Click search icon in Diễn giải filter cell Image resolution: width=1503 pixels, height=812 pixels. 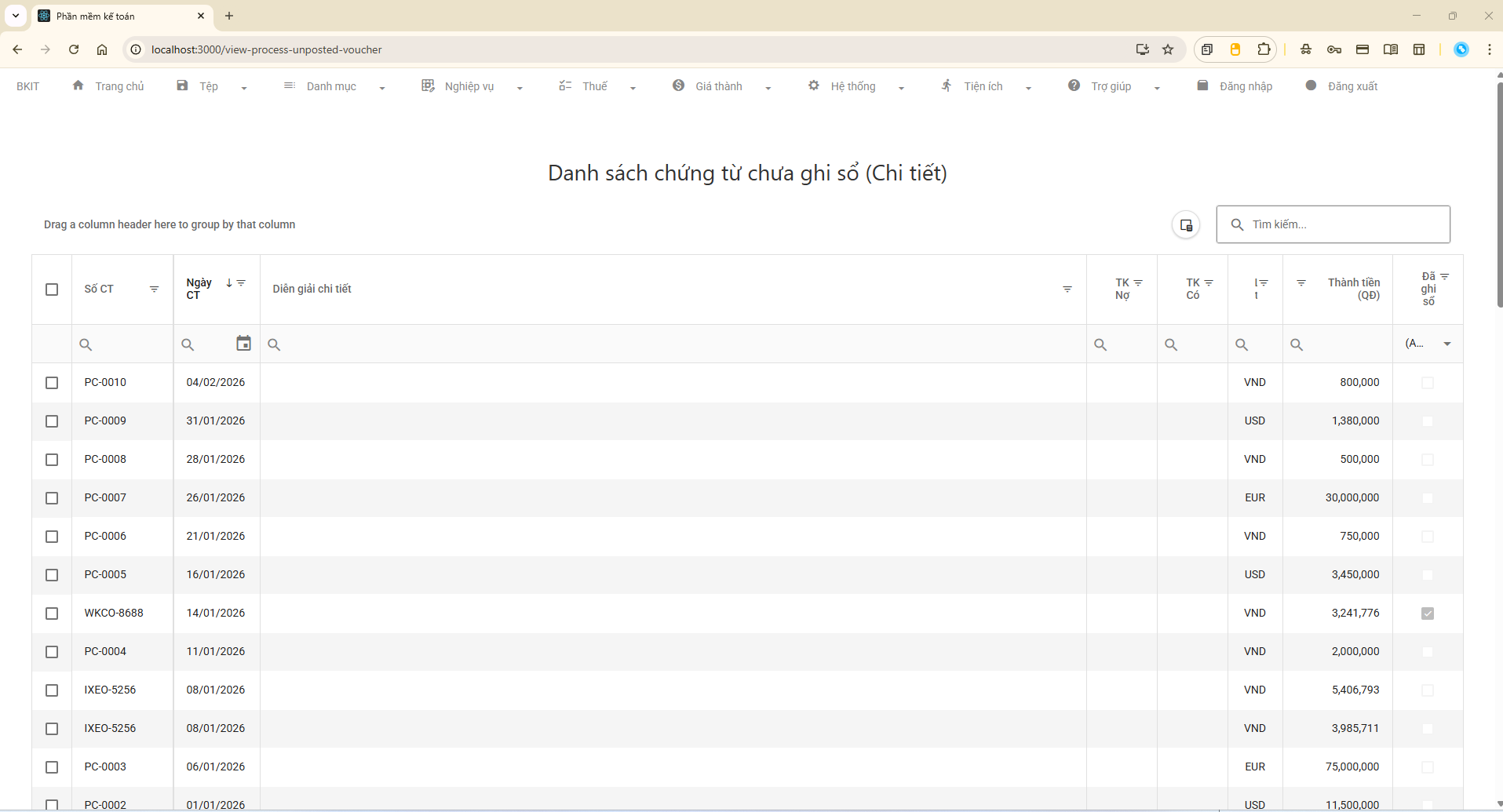(274, 344)
